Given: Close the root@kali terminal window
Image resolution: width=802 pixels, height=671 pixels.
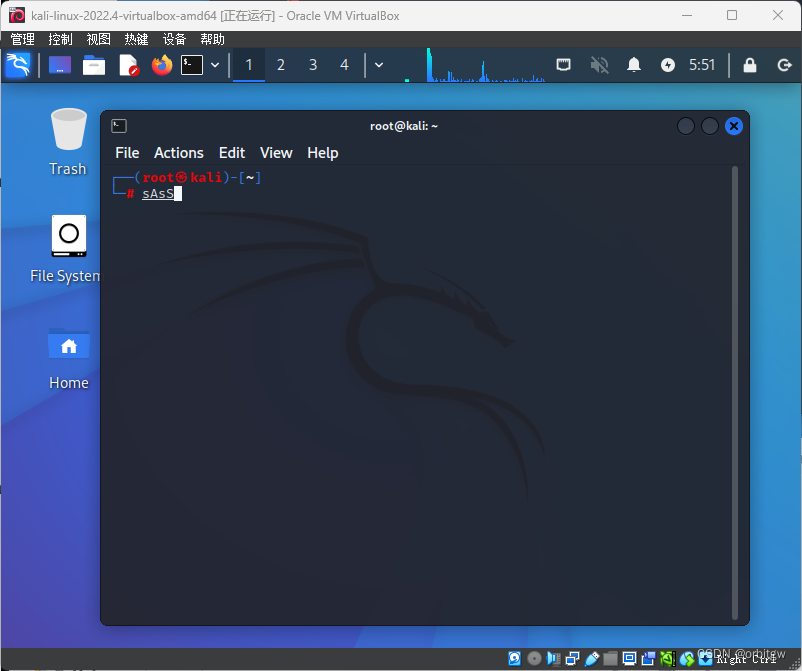Looking at the screenshot, I should click(733, 126).
